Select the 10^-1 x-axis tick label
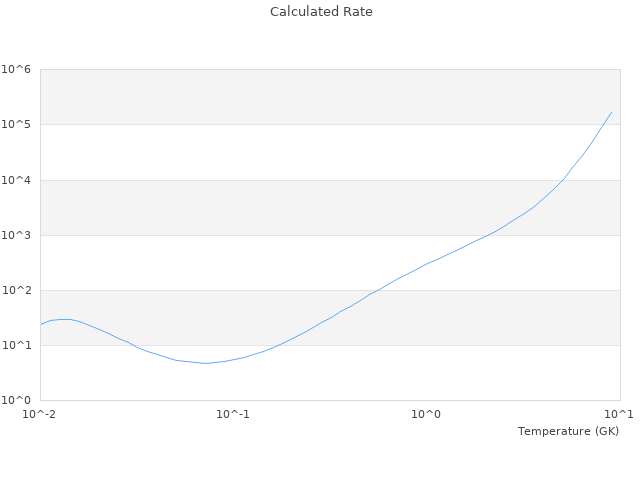640x480 pixels. click(x=233, y=414)
